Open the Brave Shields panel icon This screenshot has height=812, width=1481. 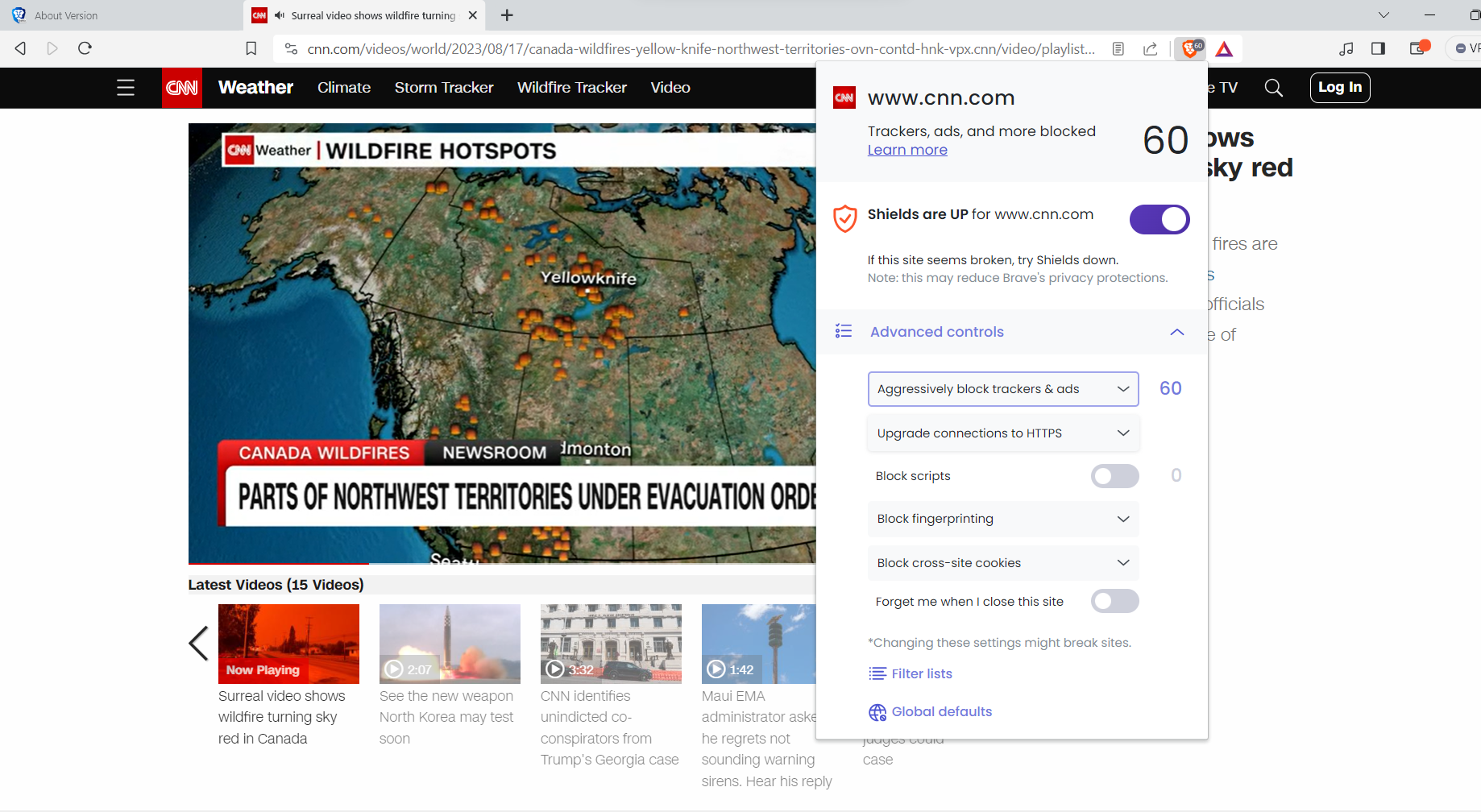click(x=1191, y=48)
